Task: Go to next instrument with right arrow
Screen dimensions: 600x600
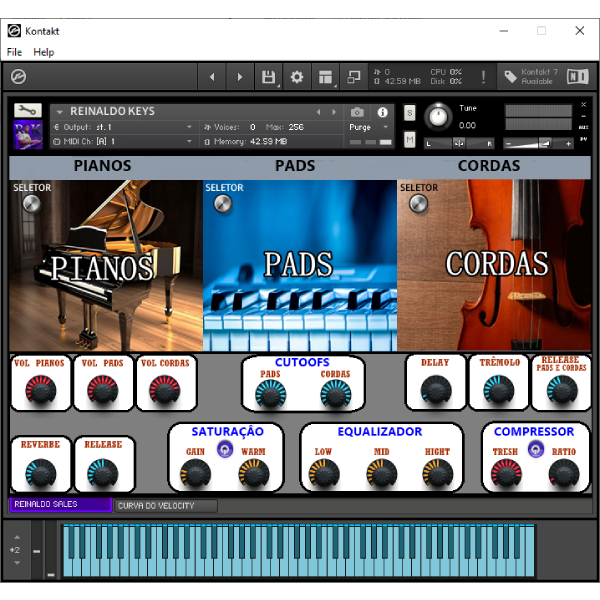Action: point(240,77)
